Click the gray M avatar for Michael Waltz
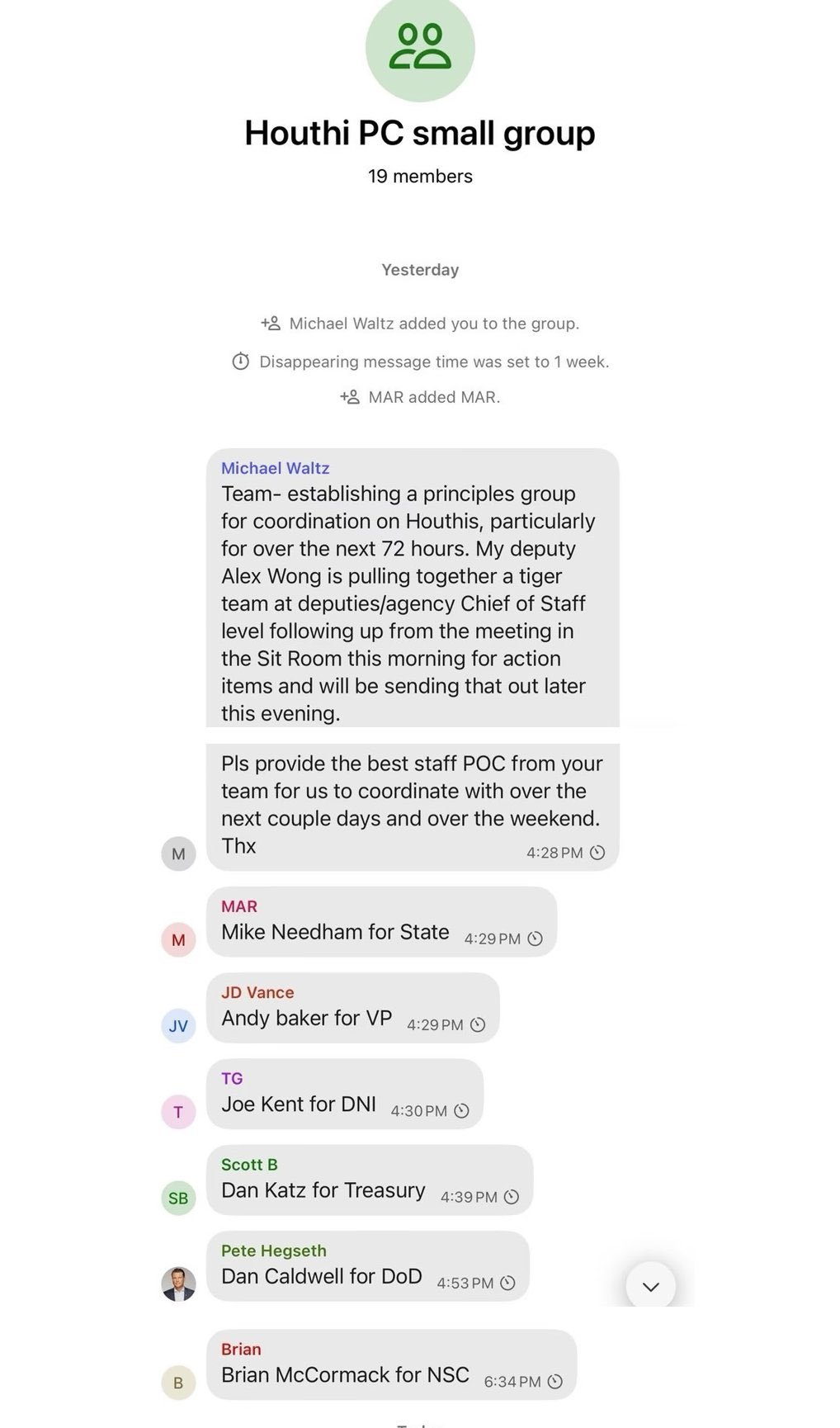This screenshot has width=840, height=1428. [178, 853]
